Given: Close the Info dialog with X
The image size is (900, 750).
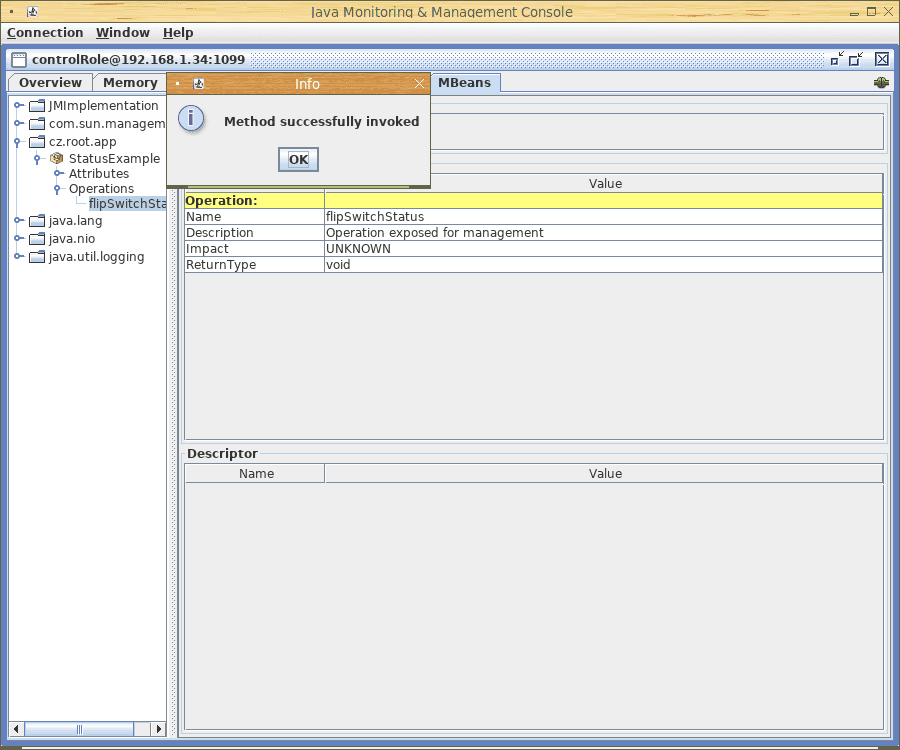Looking at the screenshot, I should pyautogui.click(x=420, y=84).
